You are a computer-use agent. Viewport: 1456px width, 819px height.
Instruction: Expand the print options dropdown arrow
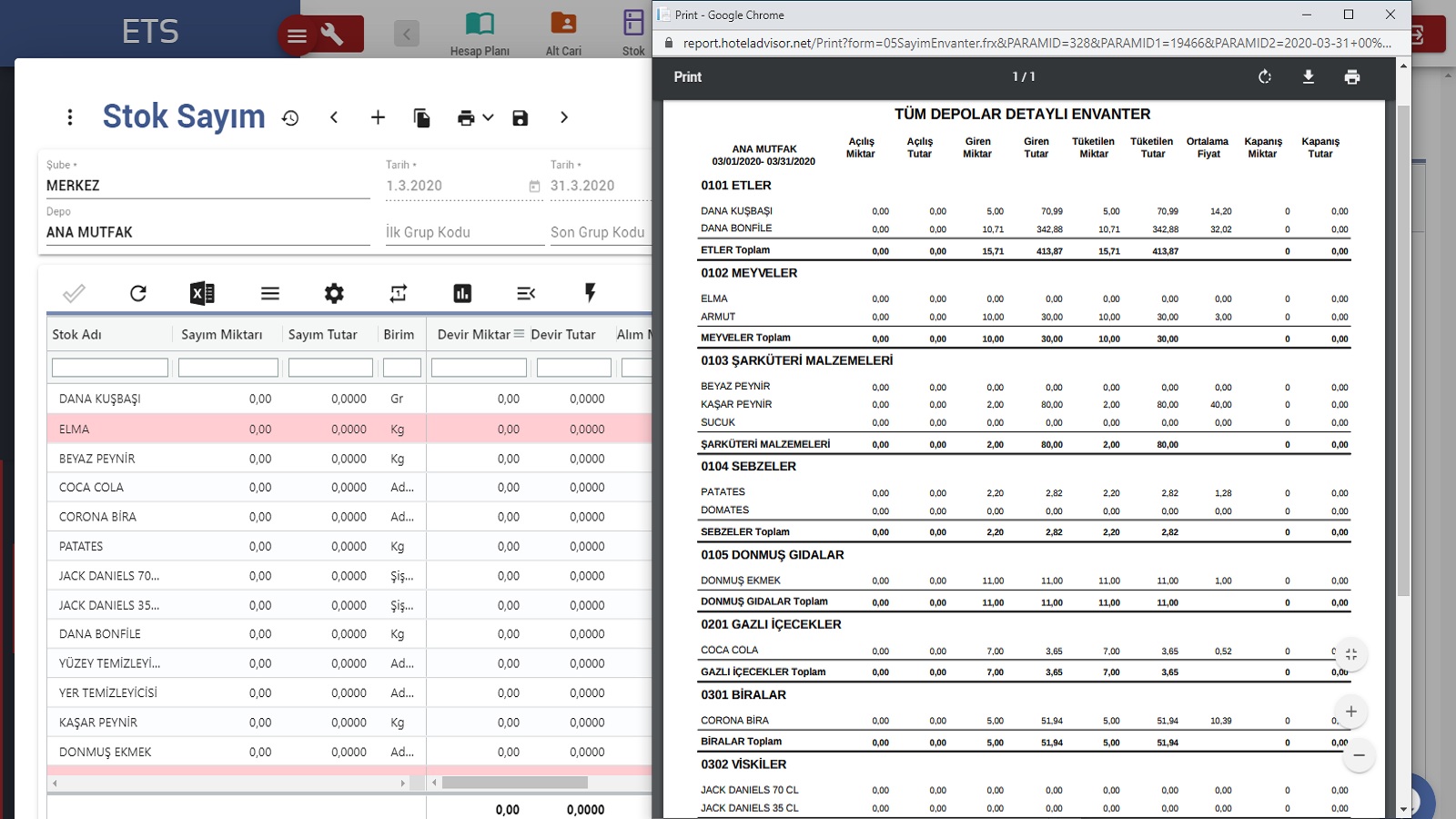pos(489,117)
